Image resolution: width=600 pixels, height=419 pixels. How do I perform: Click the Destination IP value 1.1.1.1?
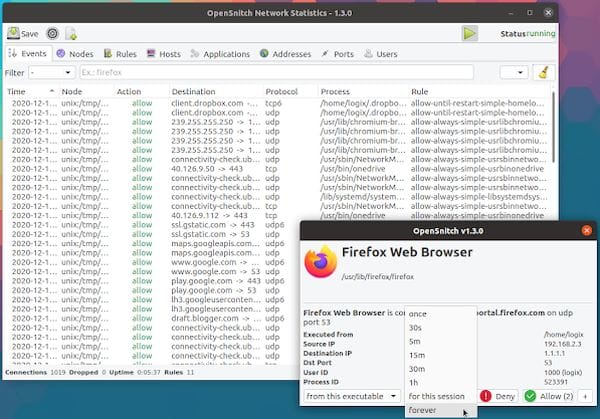click(554, 353)
